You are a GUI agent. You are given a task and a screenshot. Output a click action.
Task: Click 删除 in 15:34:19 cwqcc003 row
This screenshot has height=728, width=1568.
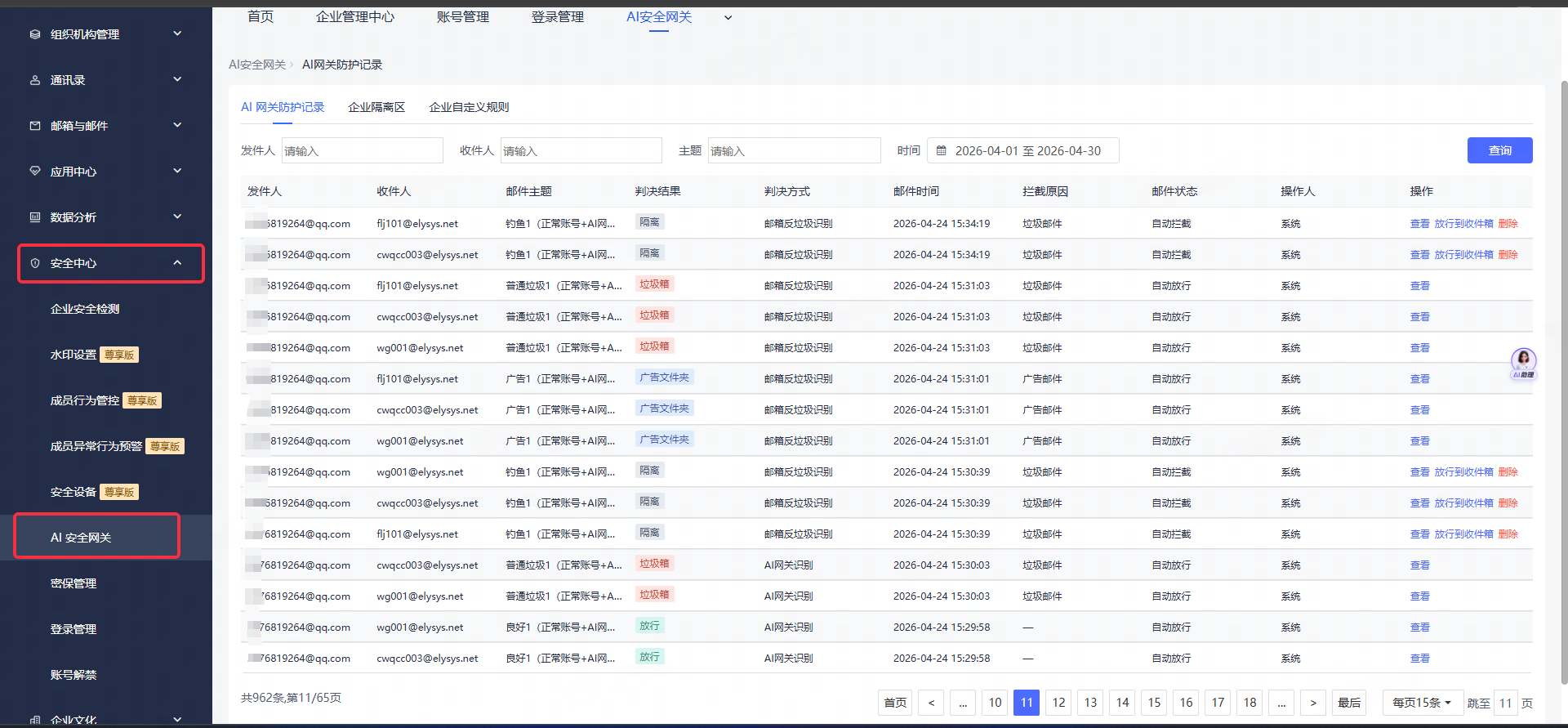click(x=1508, y=254)
